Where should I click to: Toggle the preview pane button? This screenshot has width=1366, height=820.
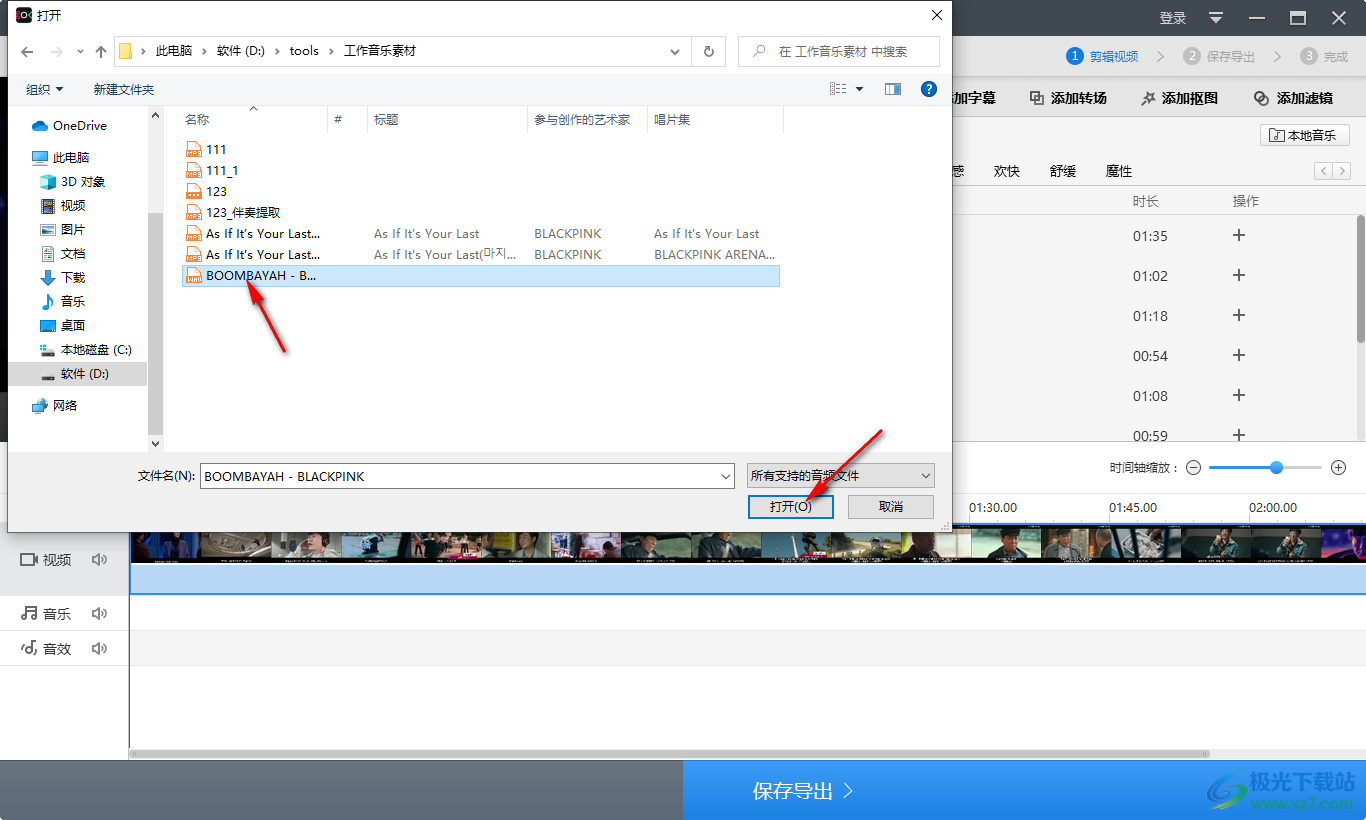tap(893, 89)
